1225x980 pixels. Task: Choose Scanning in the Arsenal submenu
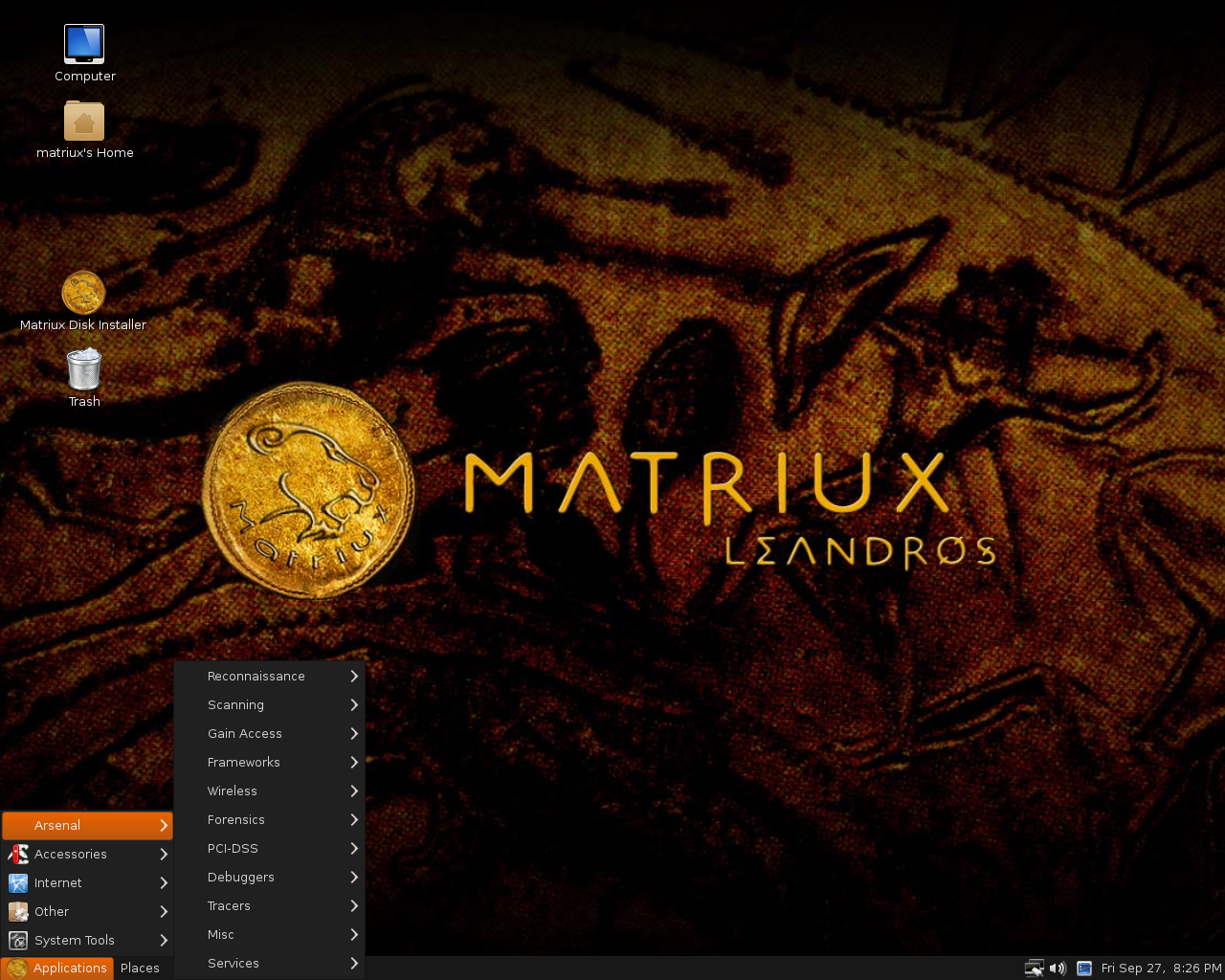click(270, 704)
